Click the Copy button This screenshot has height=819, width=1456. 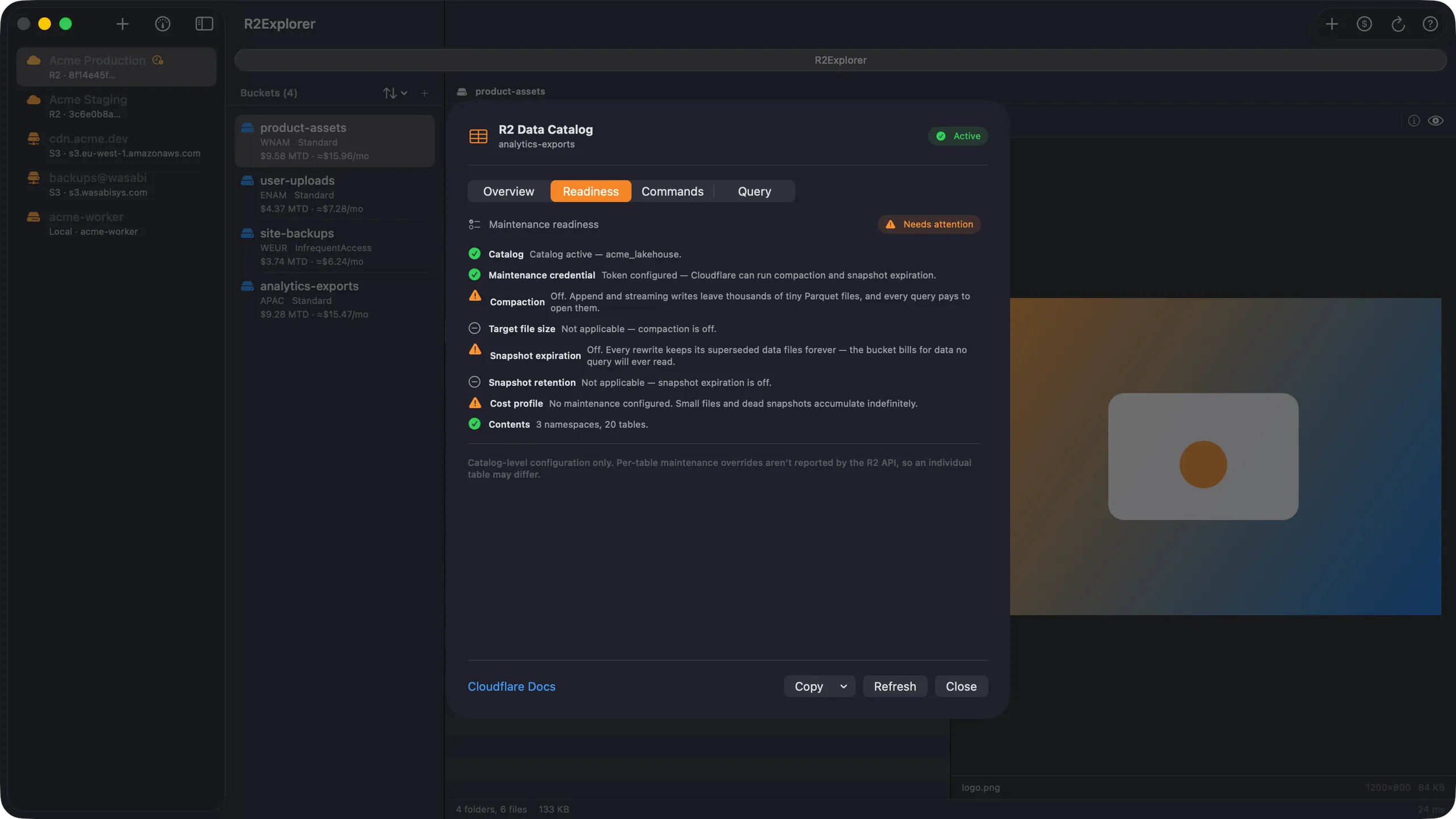coord(809,686)
